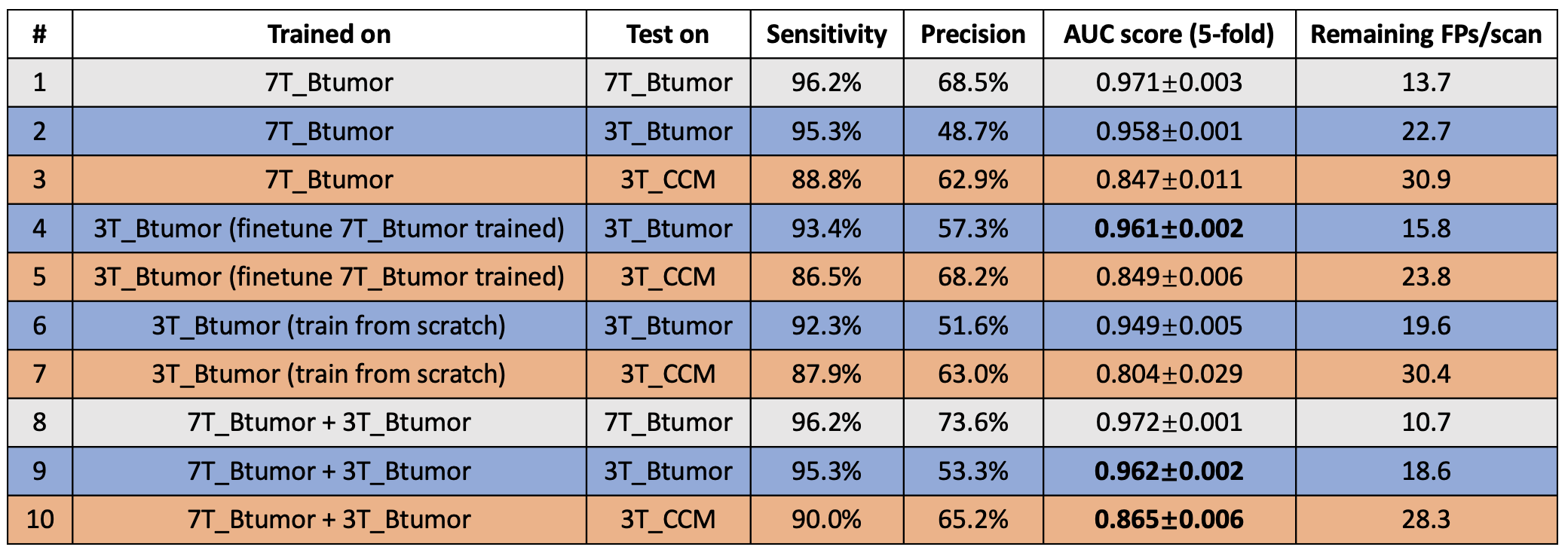Click the Sensitivity column header
1568x553 pixels.
tap(826, 35)
